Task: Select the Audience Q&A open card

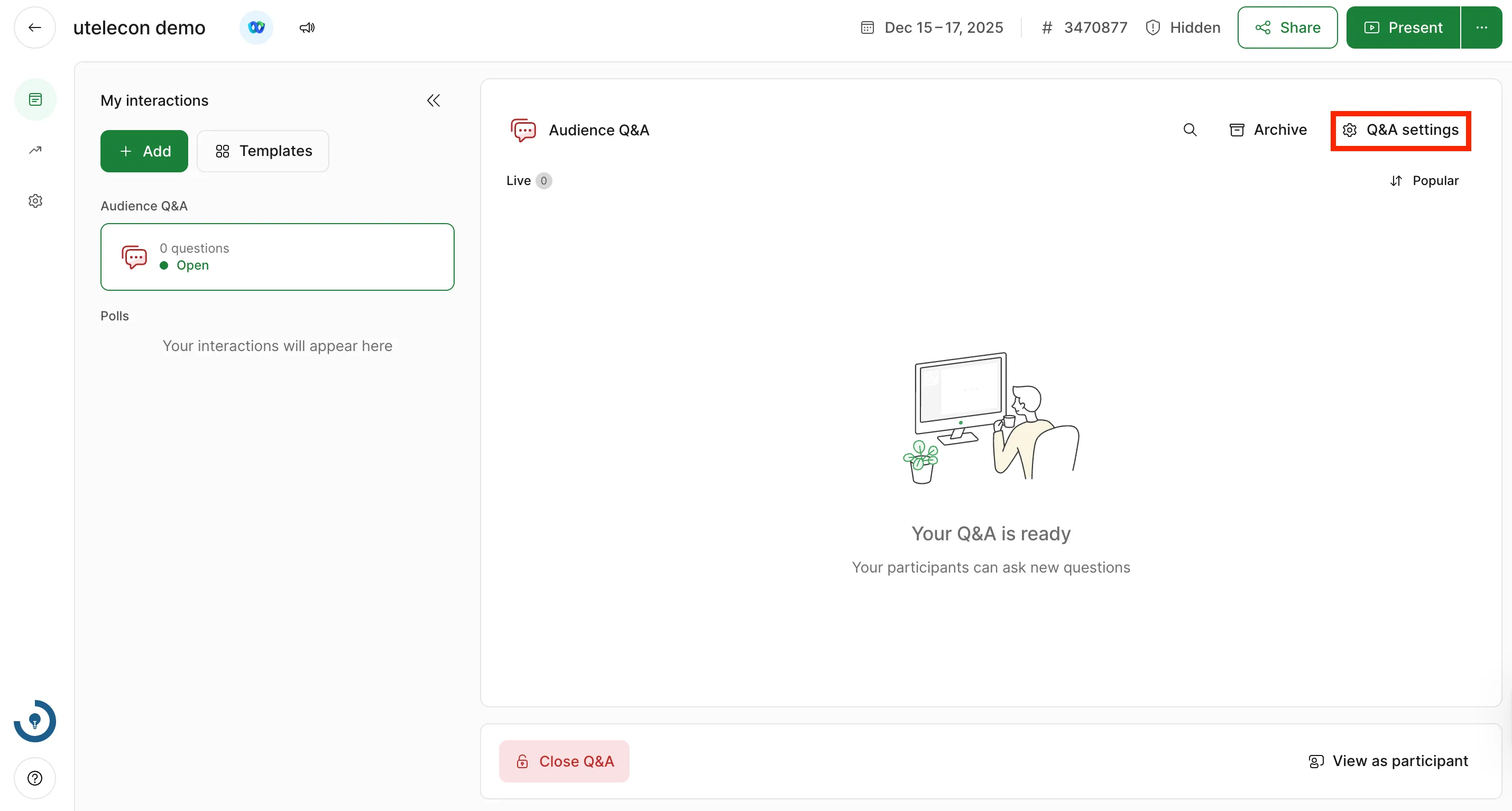Action: coord(277,257)
